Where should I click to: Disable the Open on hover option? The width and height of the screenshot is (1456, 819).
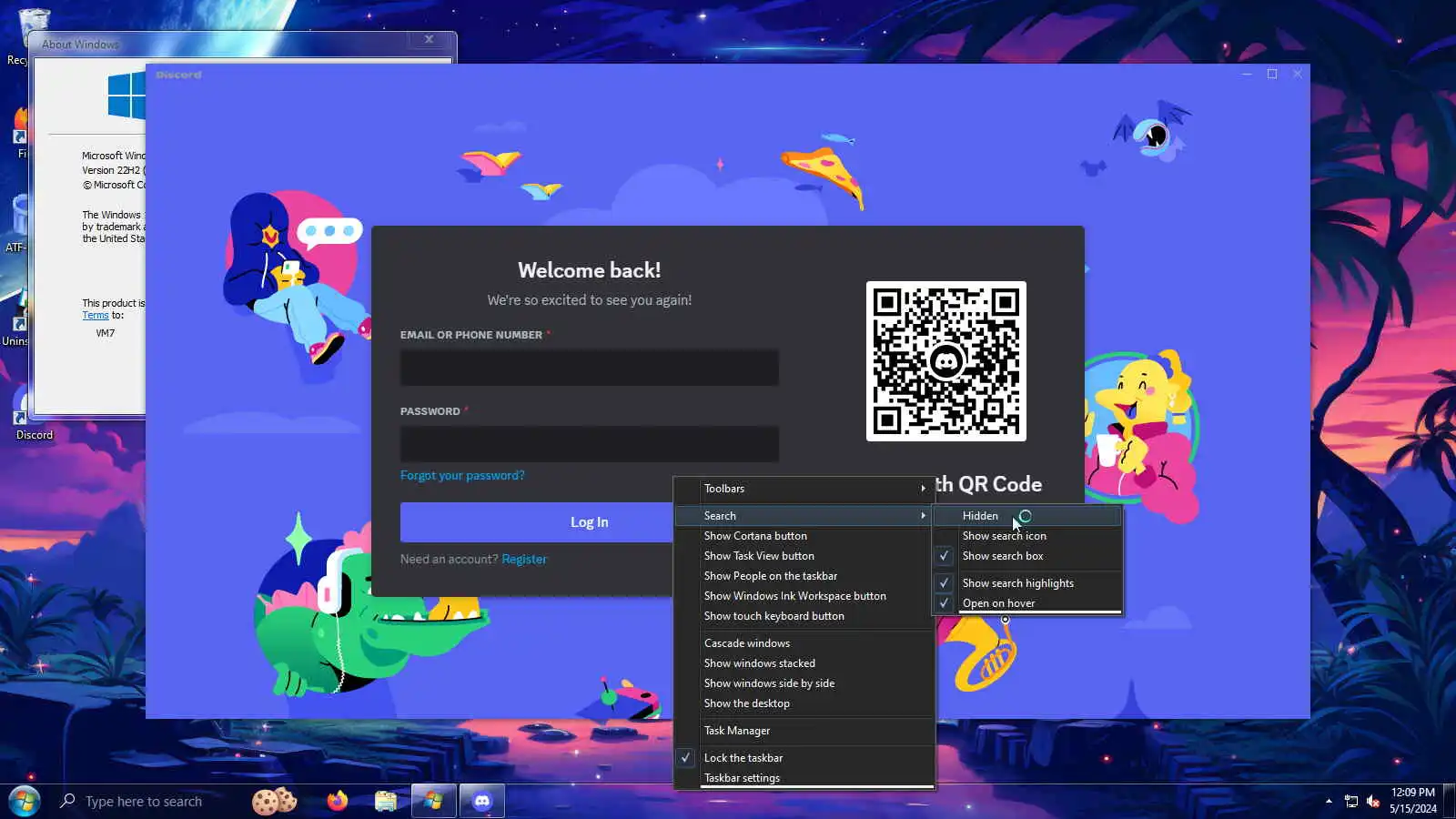1027,603
